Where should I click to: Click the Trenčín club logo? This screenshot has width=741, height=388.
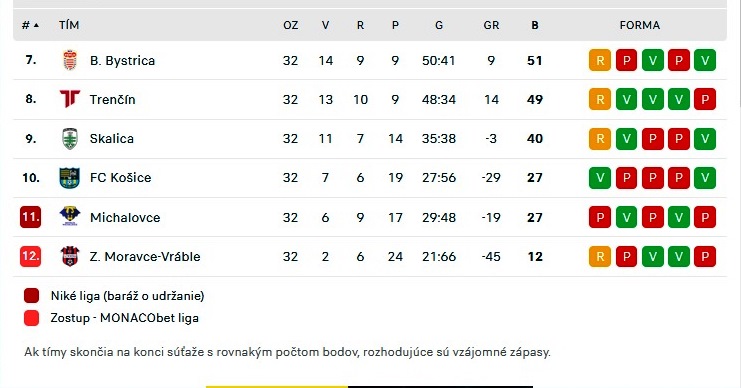click(70, 99)
